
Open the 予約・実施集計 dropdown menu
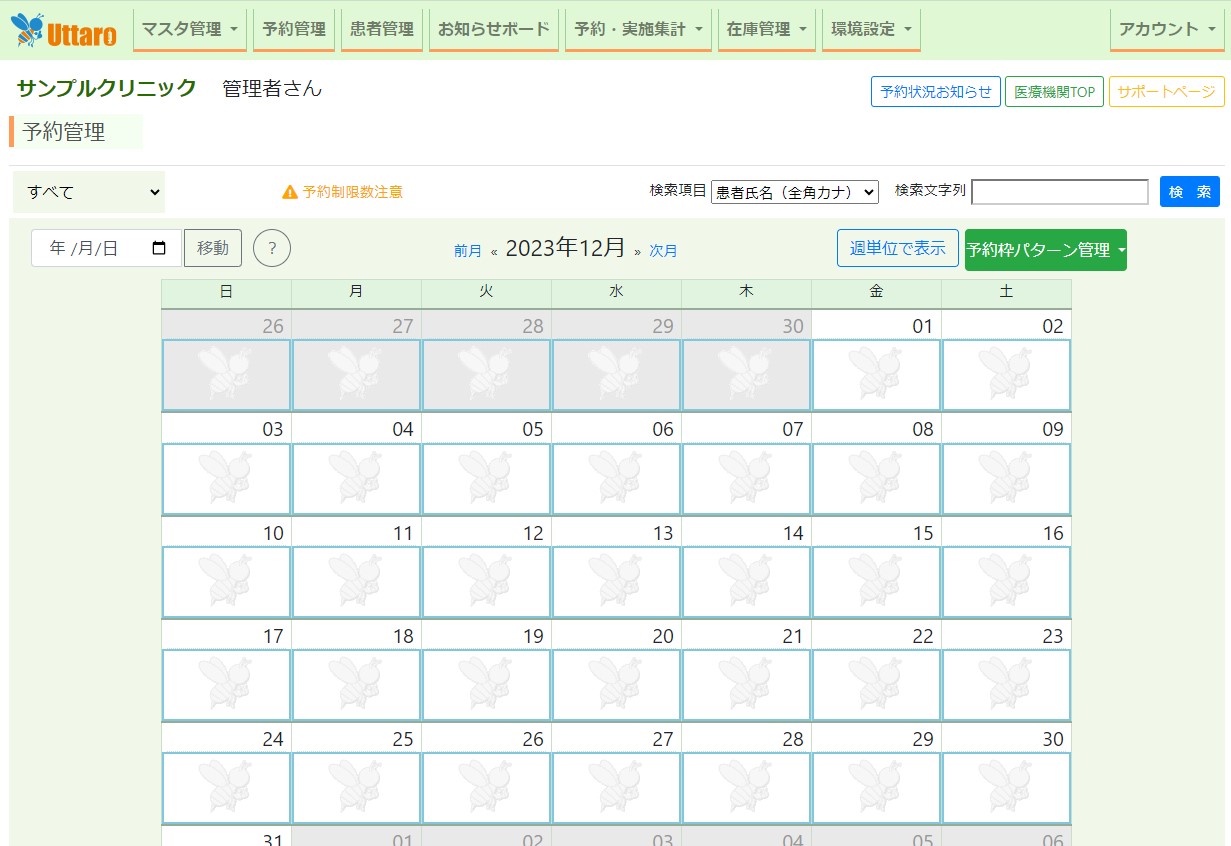pyautogui.click(x=638, y=30)
